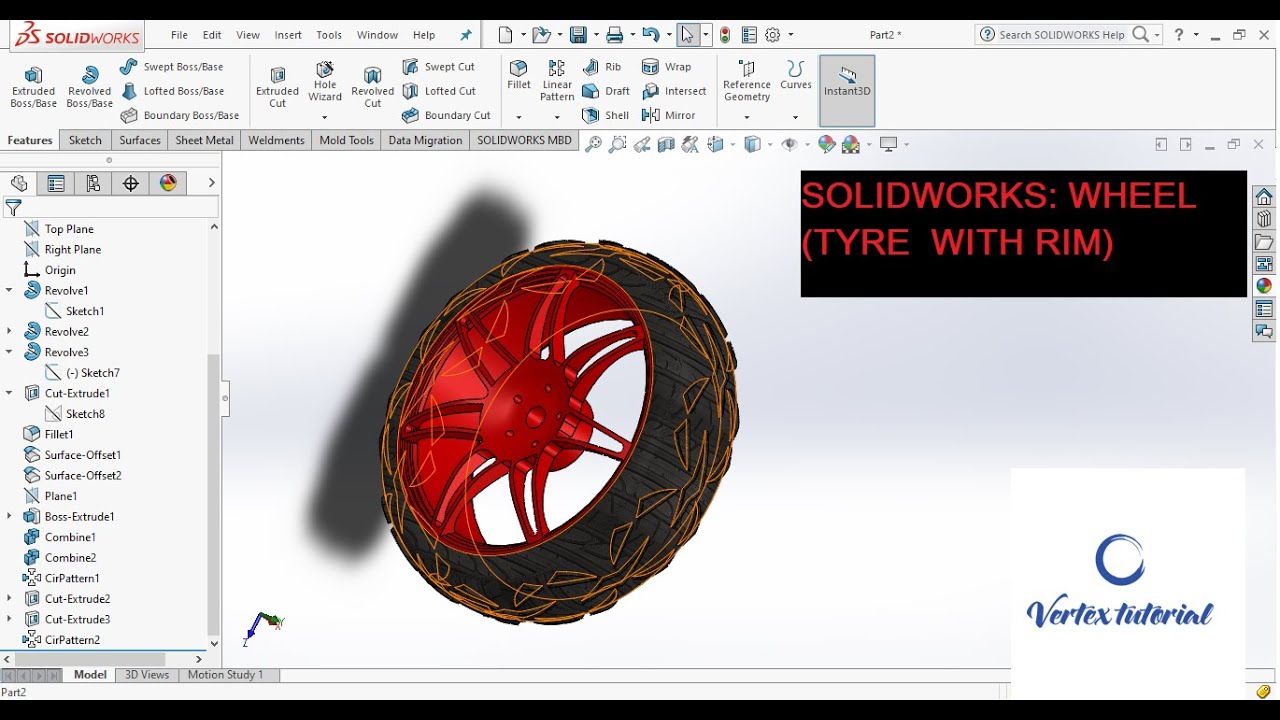Click Revolved Boss/Base tool
1280x720 pixels.
click(x=89, y=87)
